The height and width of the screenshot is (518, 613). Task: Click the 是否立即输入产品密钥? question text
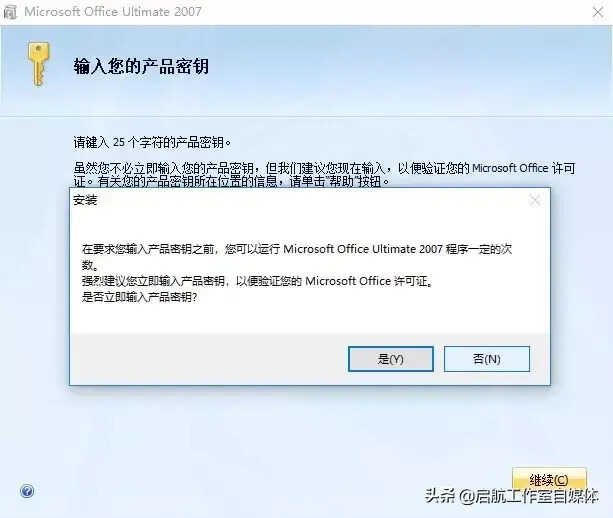[x=140, y=297]
